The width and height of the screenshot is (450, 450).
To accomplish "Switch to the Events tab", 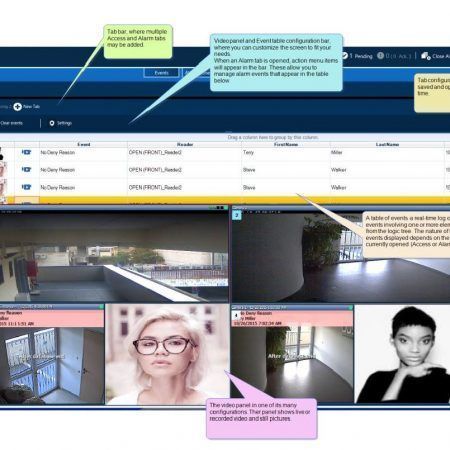I will [x=161, y=73].
